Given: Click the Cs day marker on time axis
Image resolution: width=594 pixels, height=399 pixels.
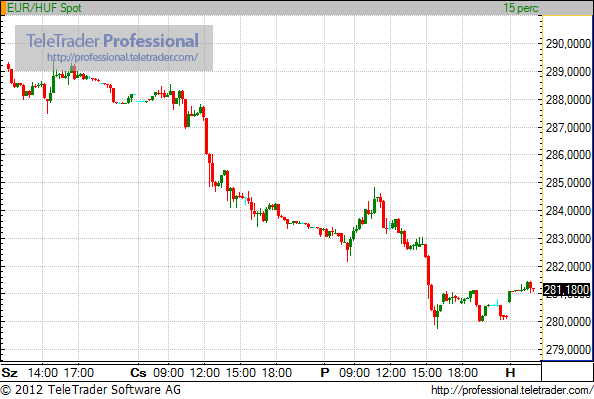Looking at the screenshot, I should [138, 373].
